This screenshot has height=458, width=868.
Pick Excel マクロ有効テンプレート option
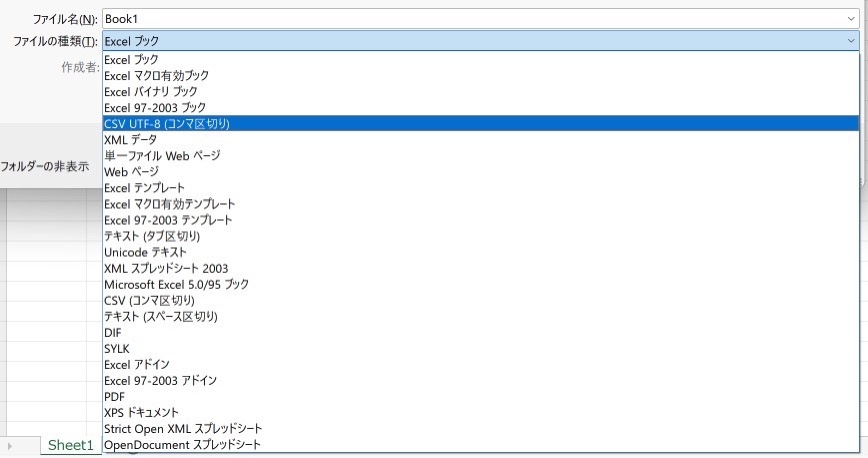[x=480, y=204]
